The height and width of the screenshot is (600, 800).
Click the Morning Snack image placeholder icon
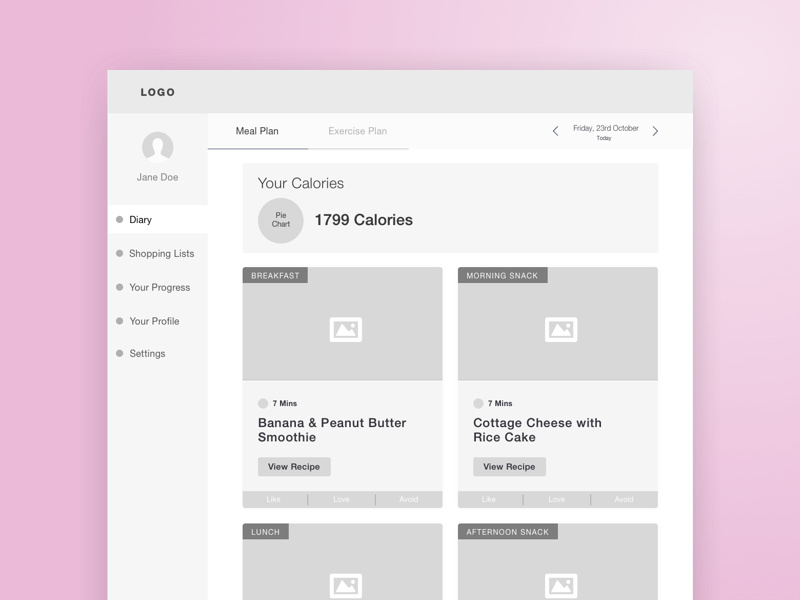point(561,329)
